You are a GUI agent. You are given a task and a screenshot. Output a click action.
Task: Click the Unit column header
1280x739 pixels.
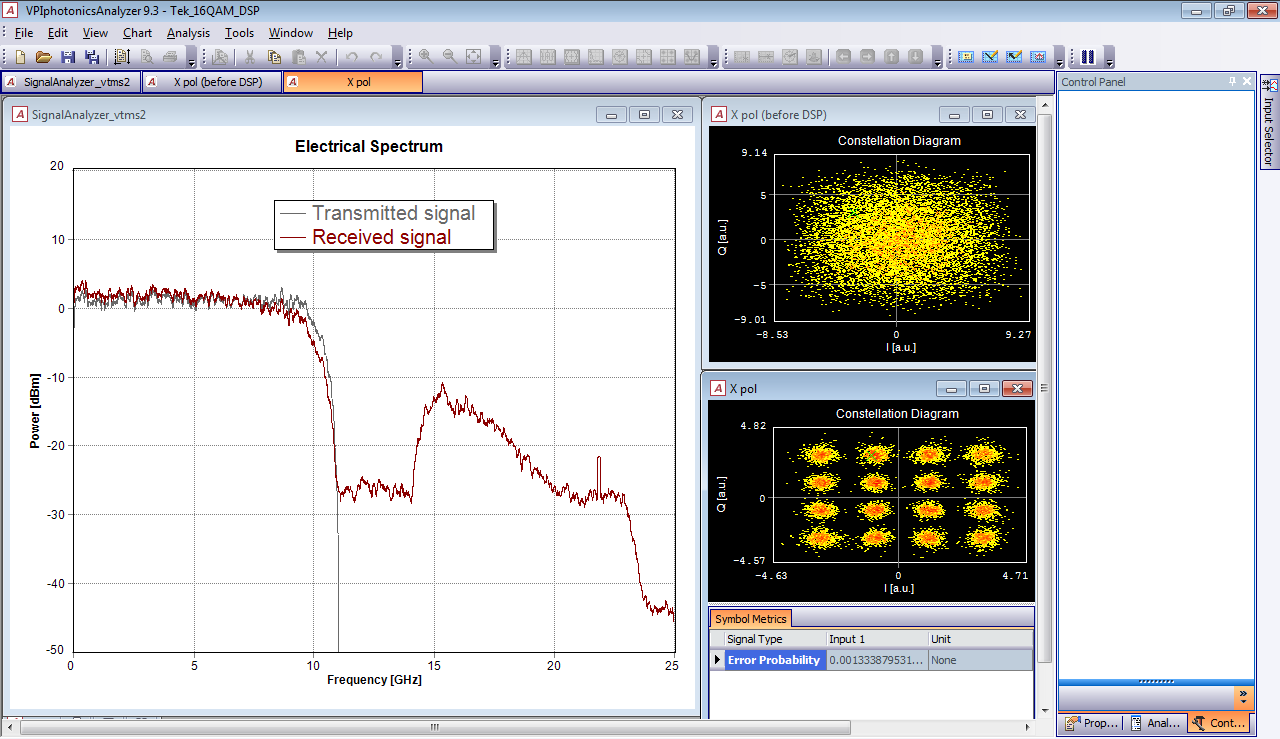[980, 639]
